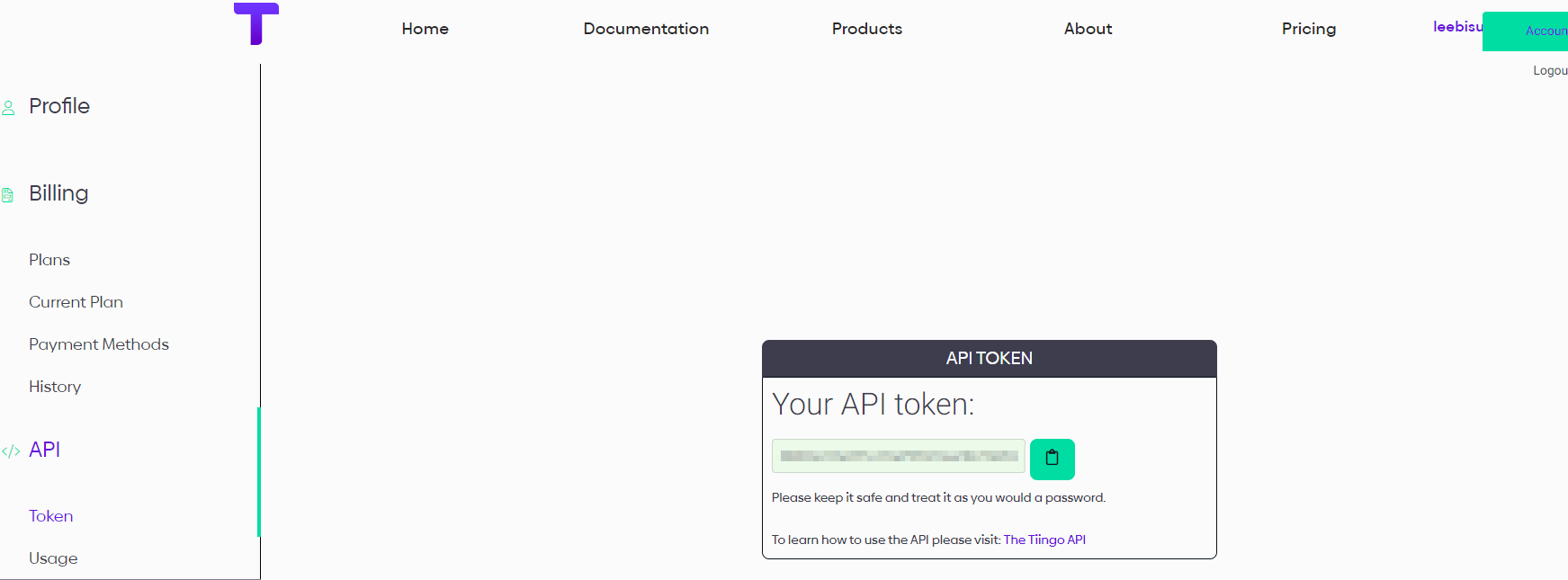The image size is (1568, 580).
Task: Collapse the API section in sidebar
Action: (x=44, y=450)
